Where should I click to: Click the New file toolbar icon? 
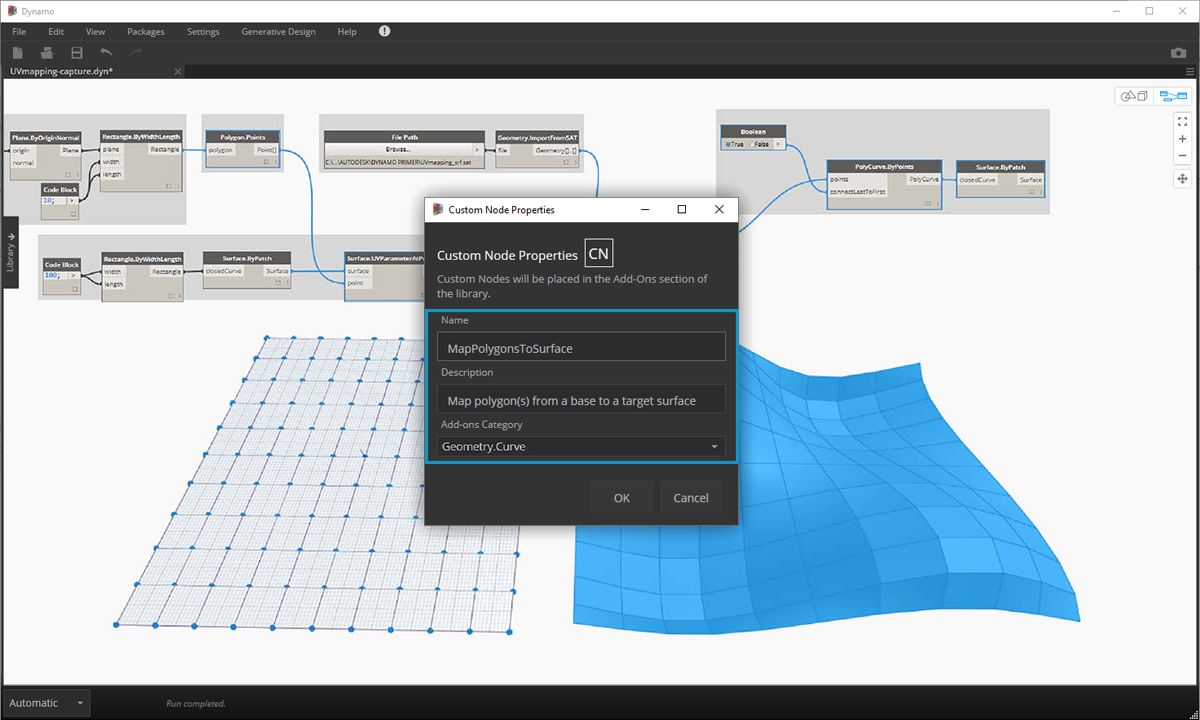coord(17,52)
